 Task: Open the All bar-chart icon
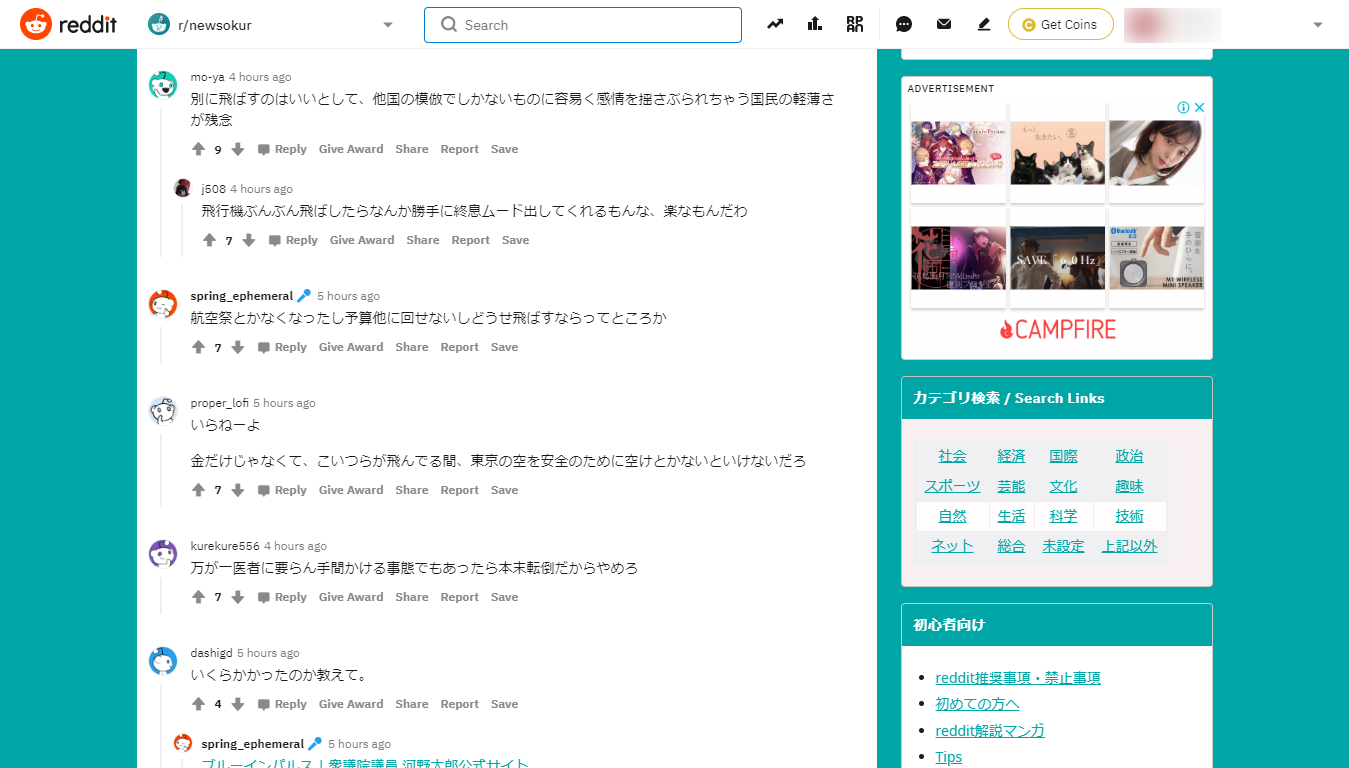[x=815, y=24]
